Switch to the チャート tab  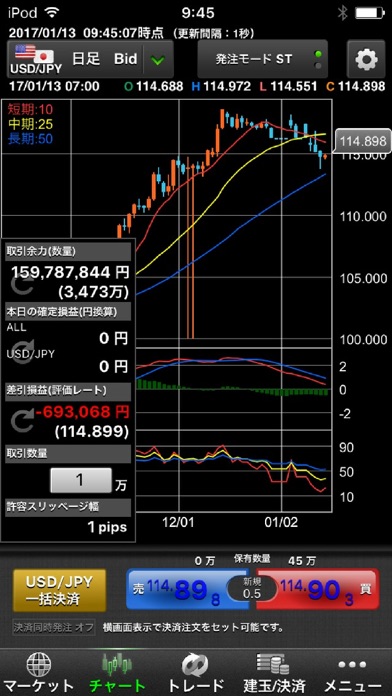point(118,673)
